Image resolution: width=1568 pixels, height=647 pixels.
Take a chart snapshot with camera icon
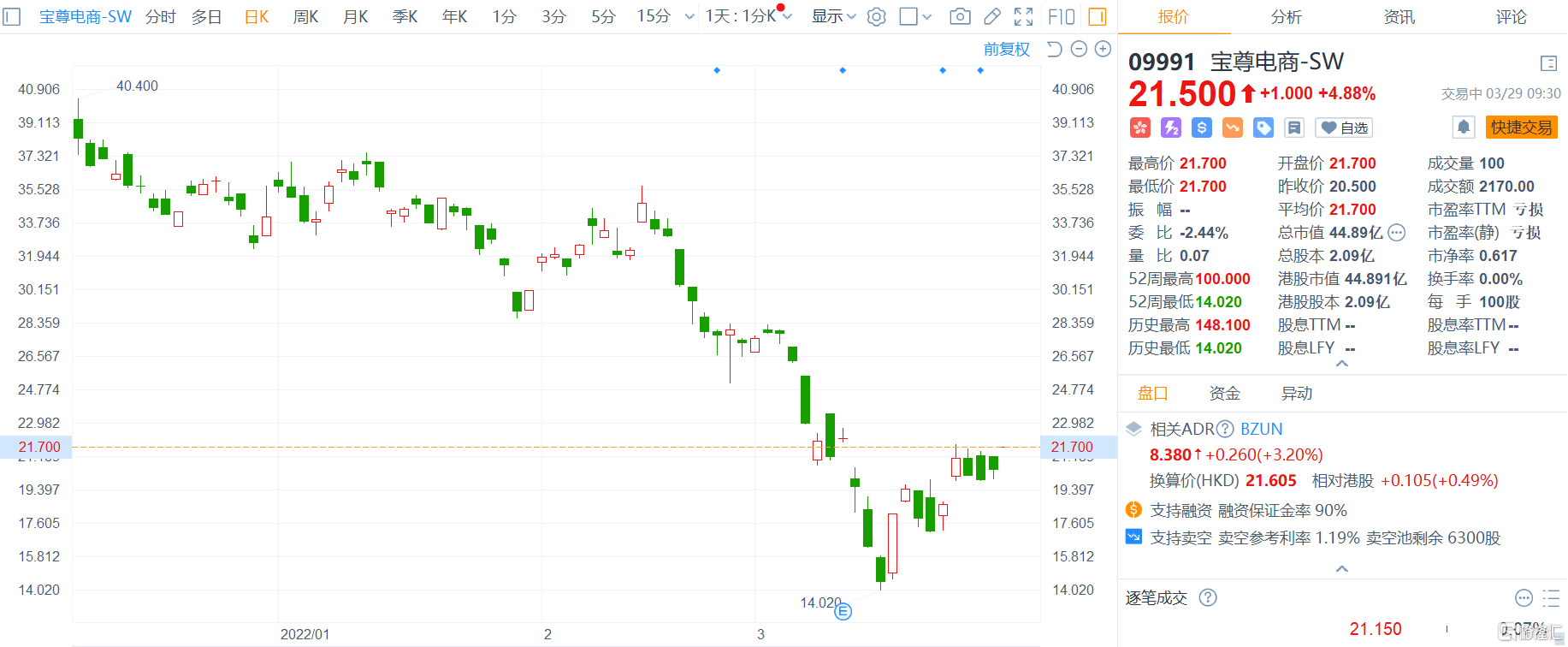coord(960,16)
